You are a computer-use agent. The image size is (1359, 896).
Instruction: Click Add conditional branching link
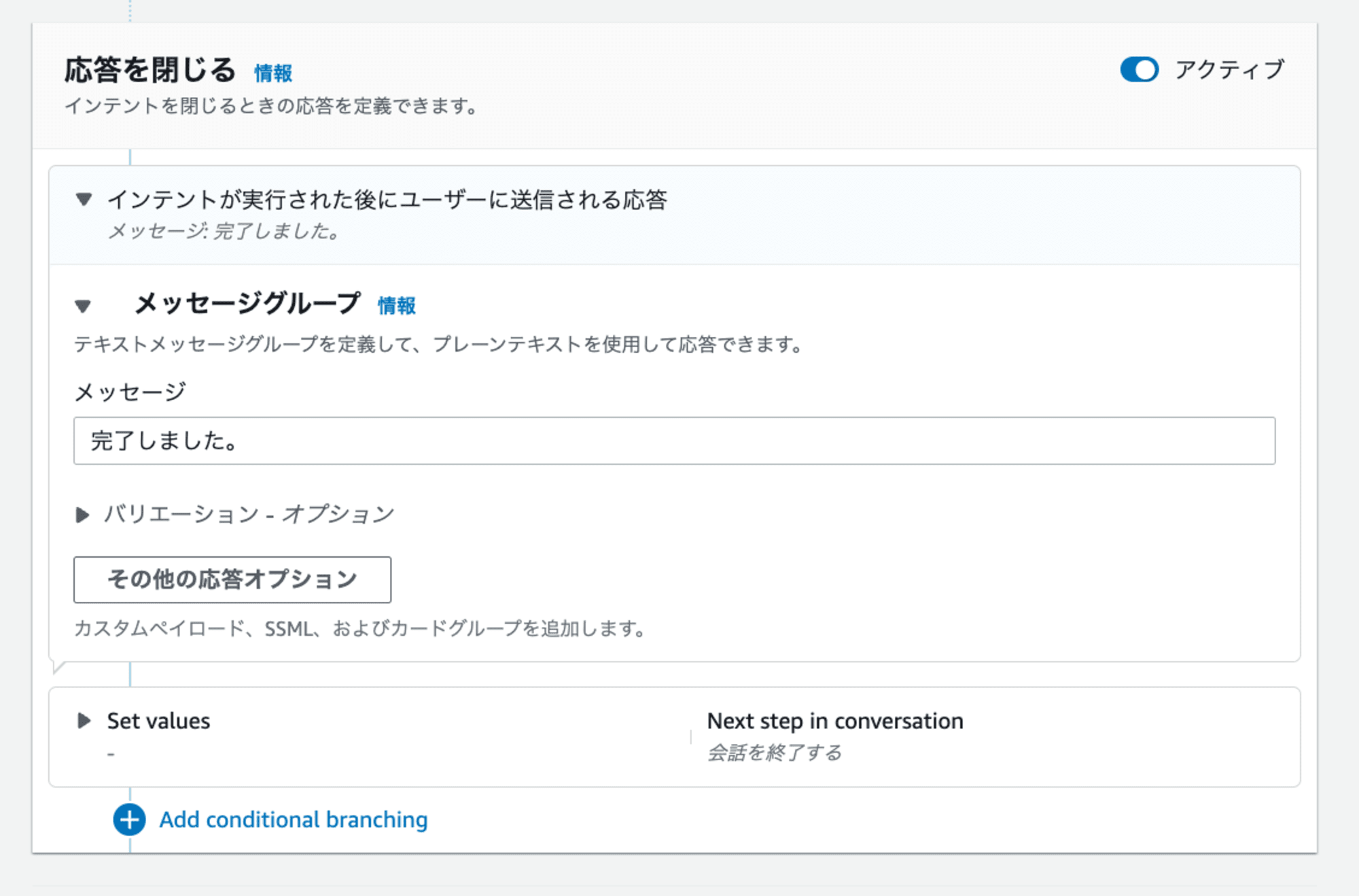coord(294,819)
